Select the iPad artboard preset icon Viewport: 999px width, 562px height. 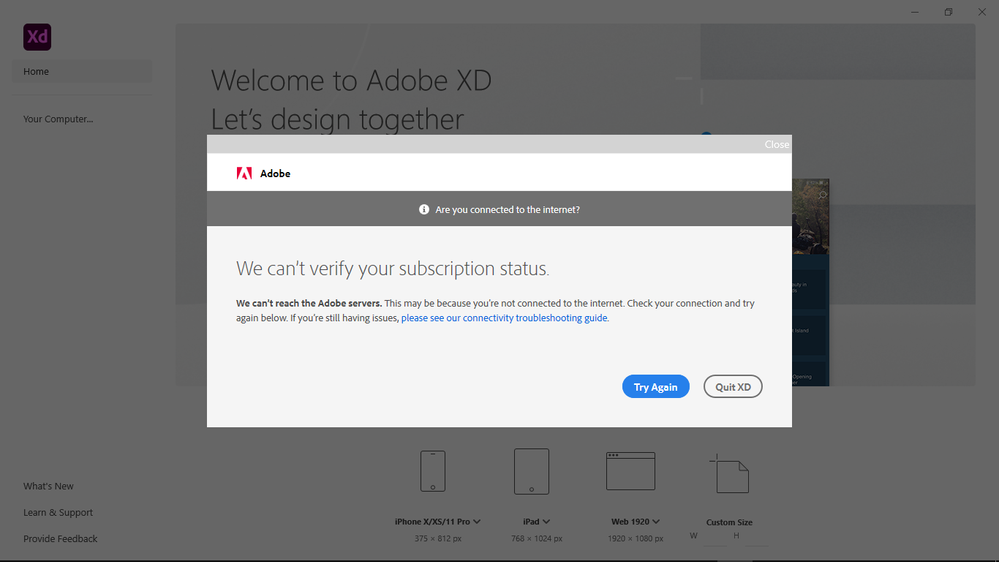click(x=531, y=470)
